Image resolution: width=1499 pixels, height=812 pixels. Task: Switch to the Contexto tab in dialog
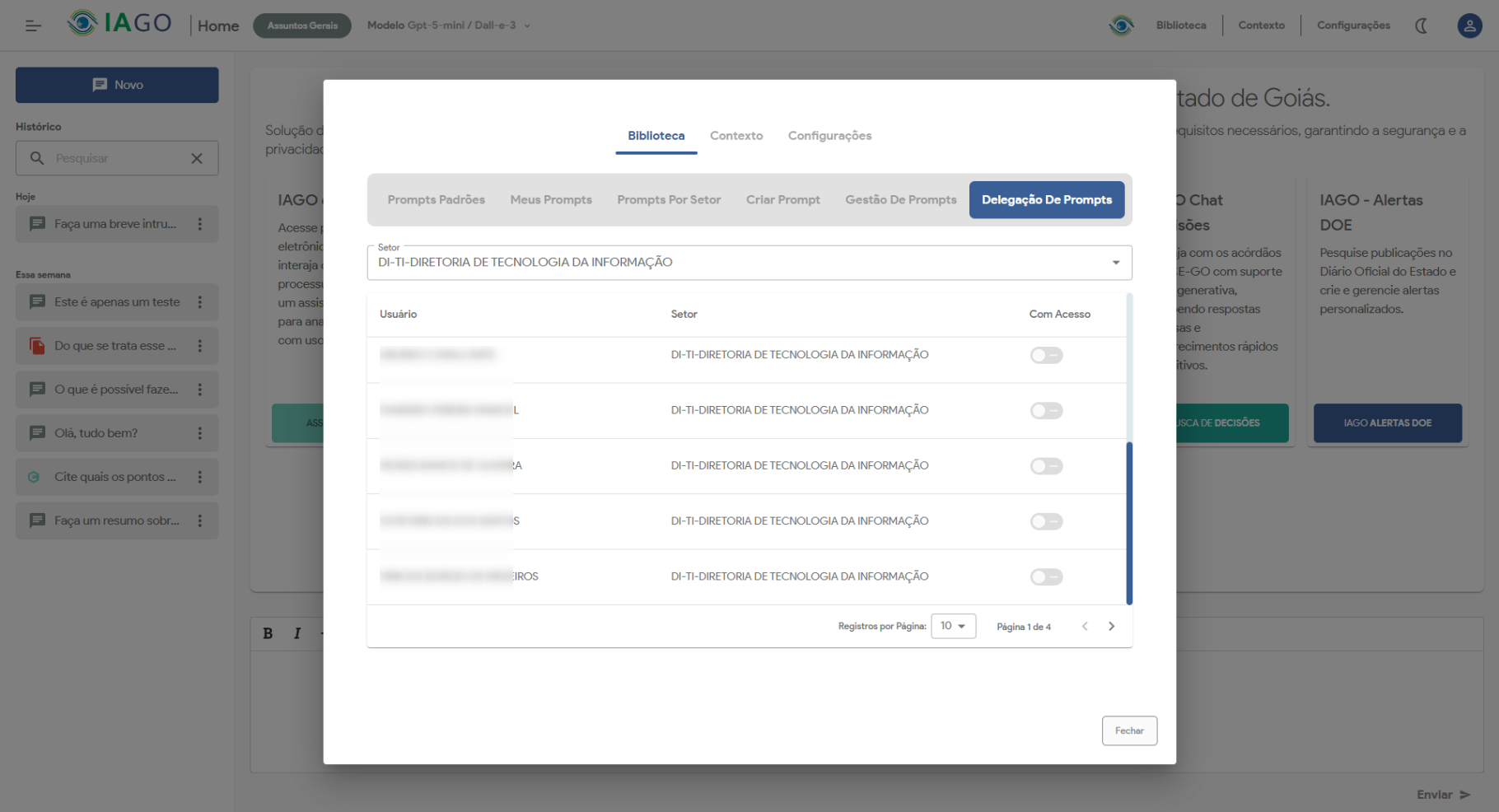tap(736, 136)
